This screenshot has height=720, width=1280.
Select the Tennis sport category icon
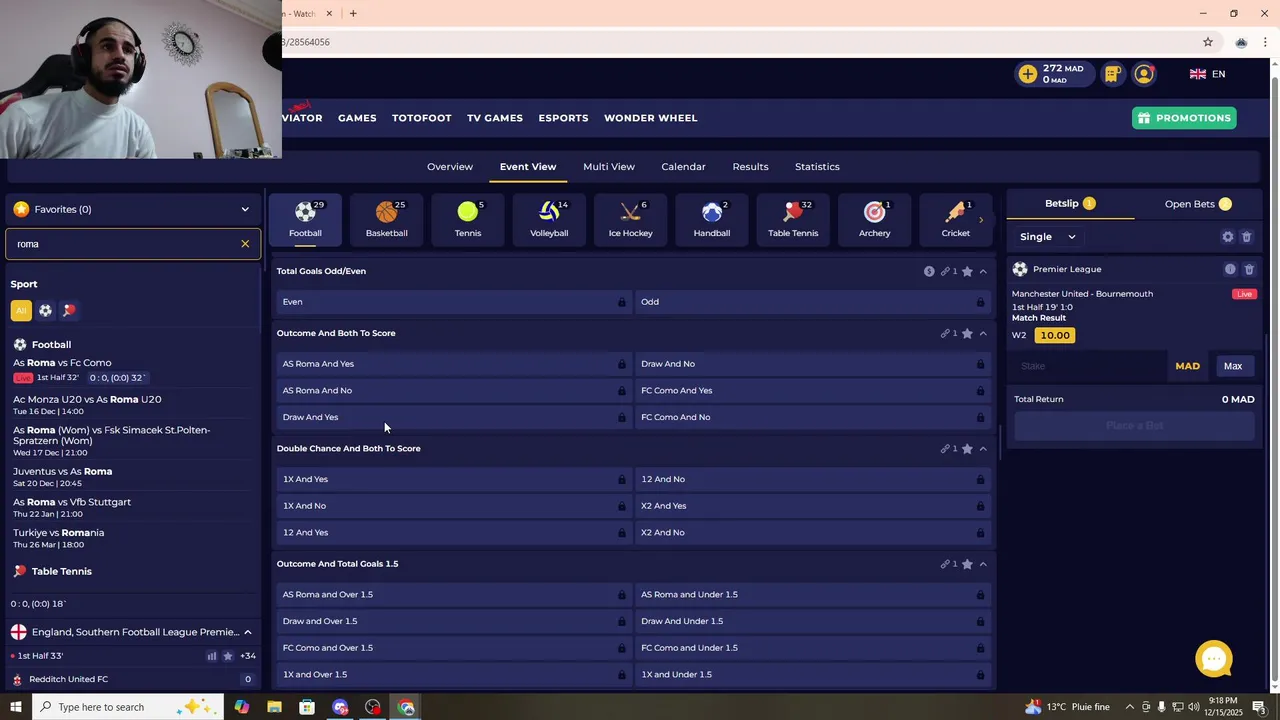point(467,219)
